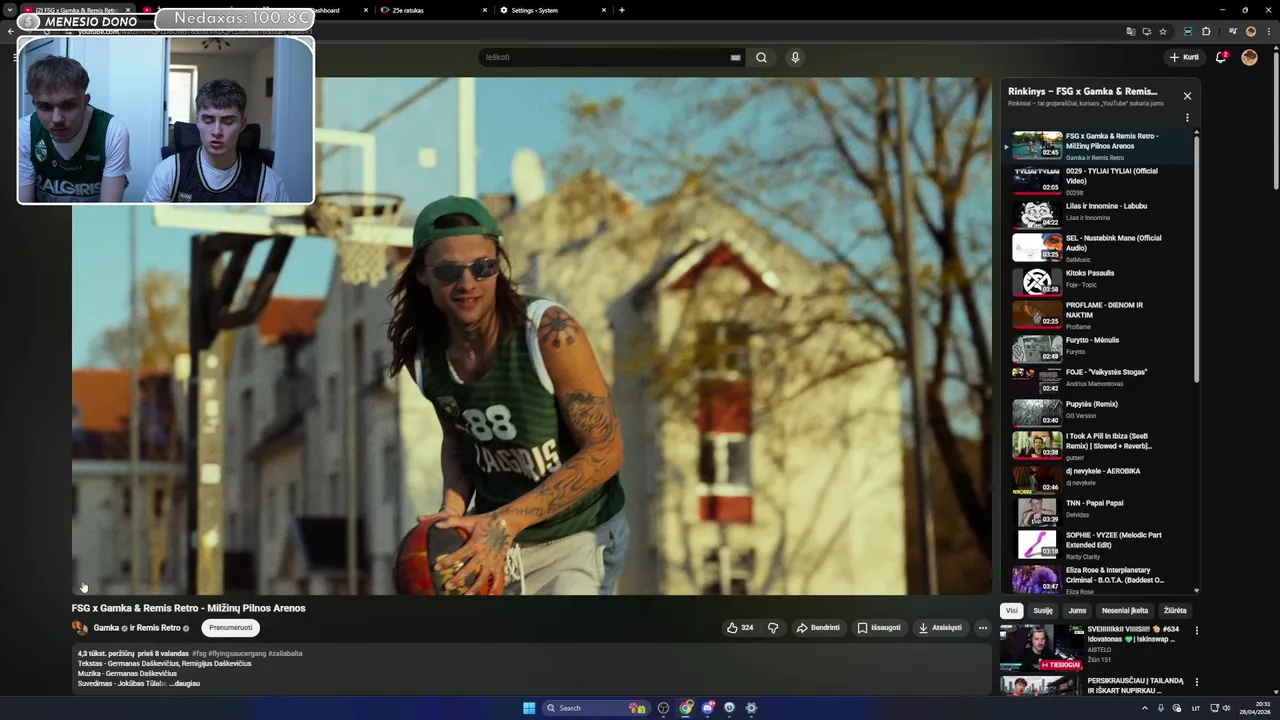Select the Jums filter chip
Image resolution: width=1280 pixels, height=720 pixels.
tap(1077, 610)
